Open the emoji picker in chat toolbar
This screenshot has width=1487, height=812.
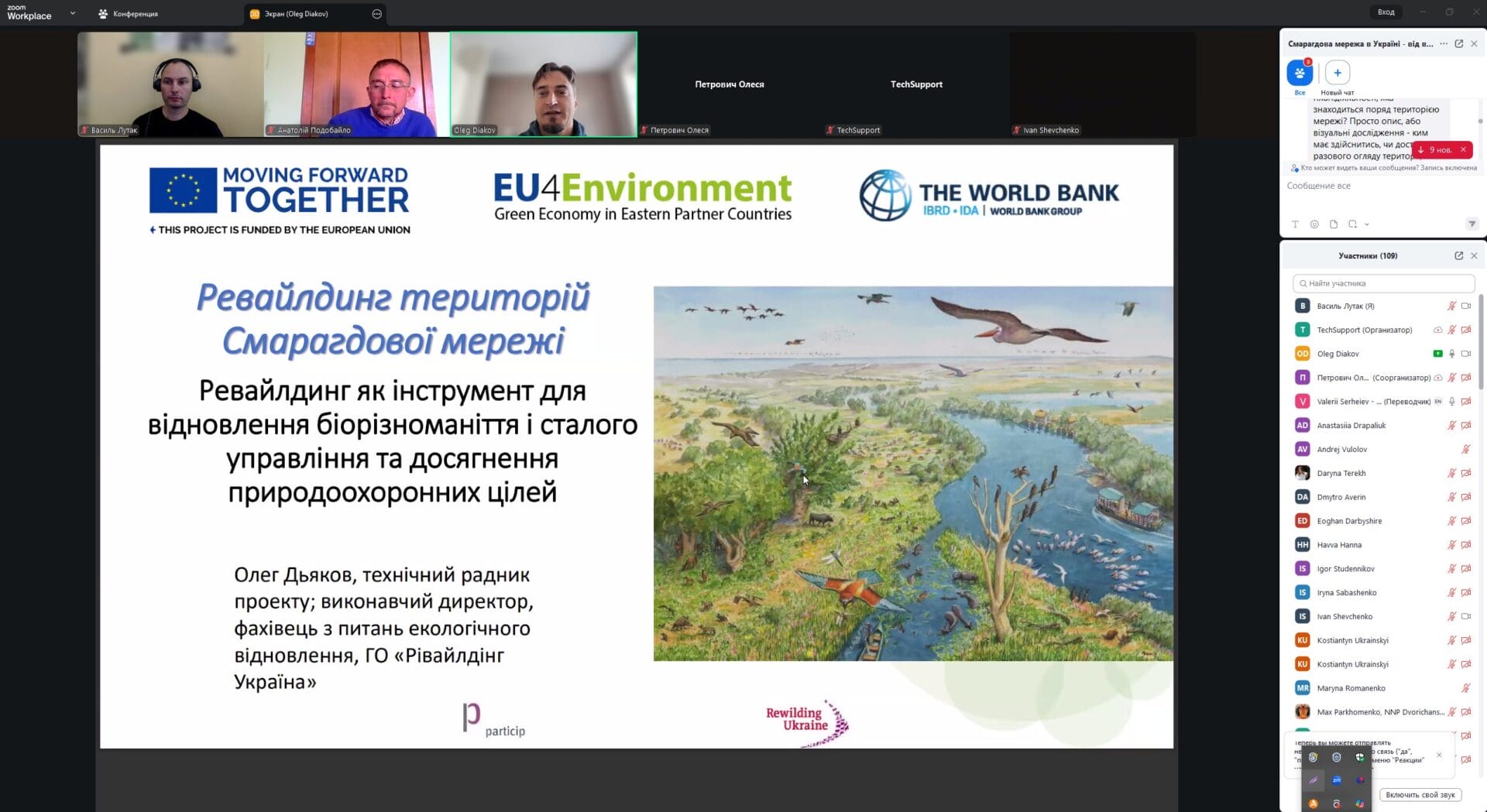1314,224
